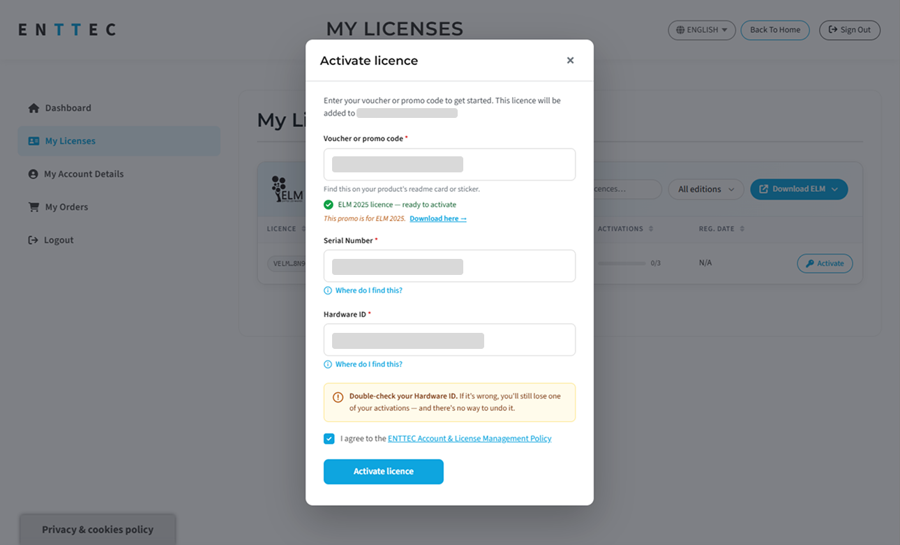Click the Download here link

[438, 219]
